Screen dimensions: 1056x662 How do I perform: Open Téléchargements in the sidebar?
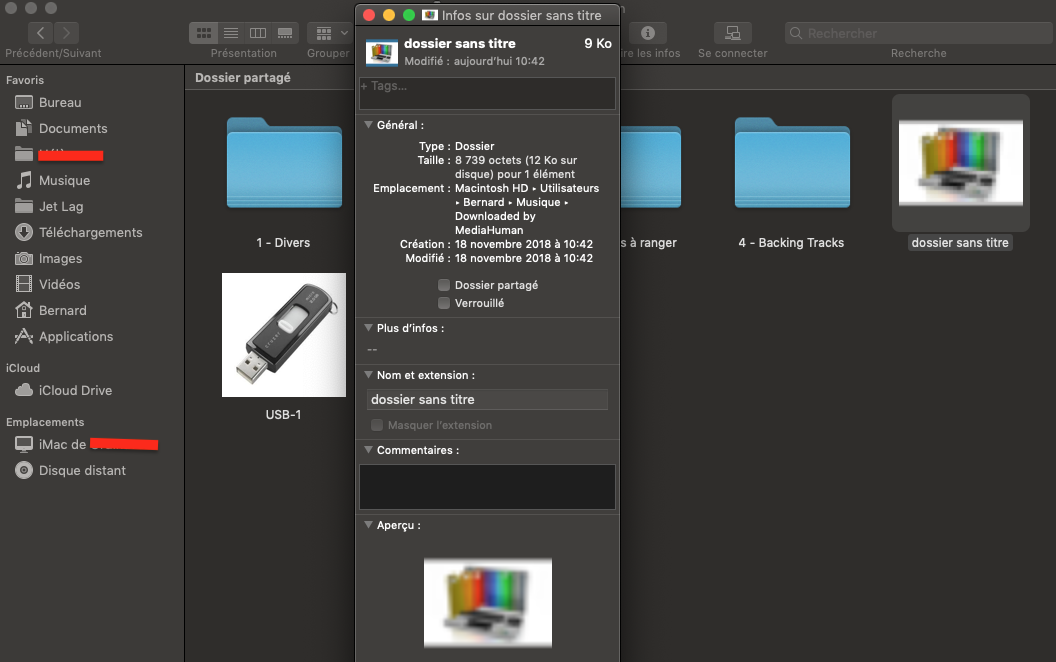(x=79, y=232)
